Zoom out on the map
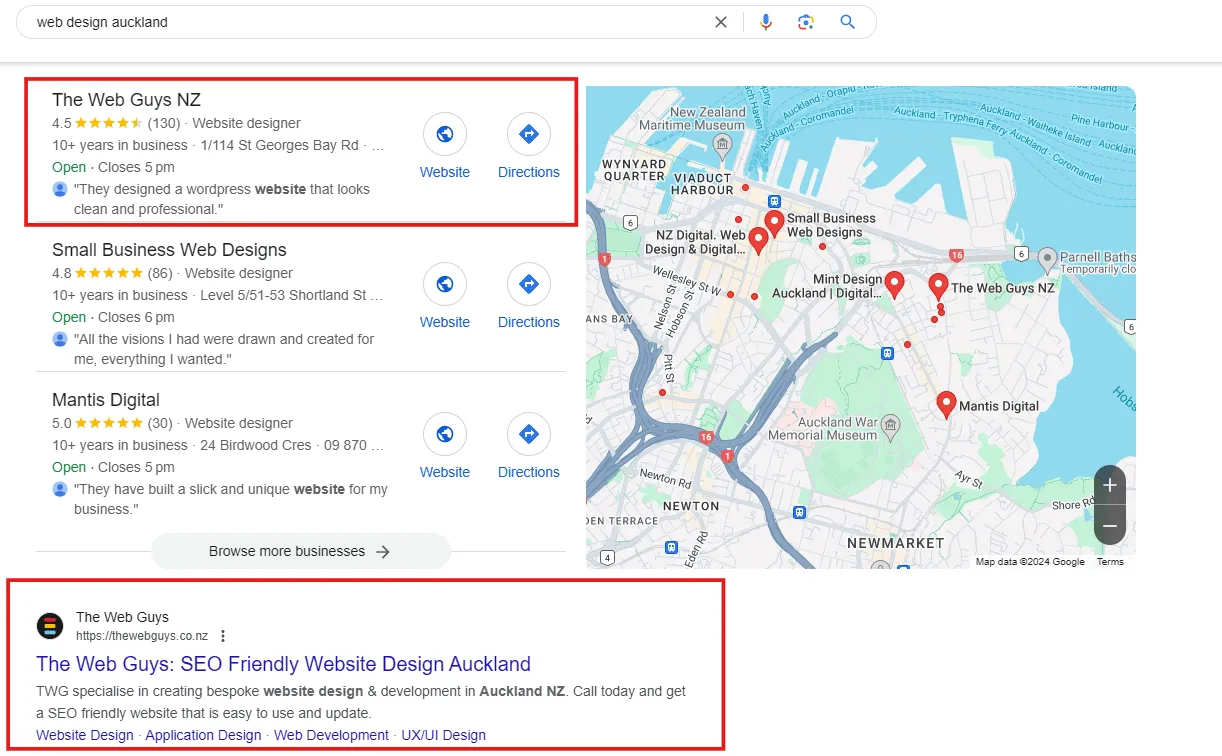The height and width of the screenshot is (756, 1222). pos(1110,525)
